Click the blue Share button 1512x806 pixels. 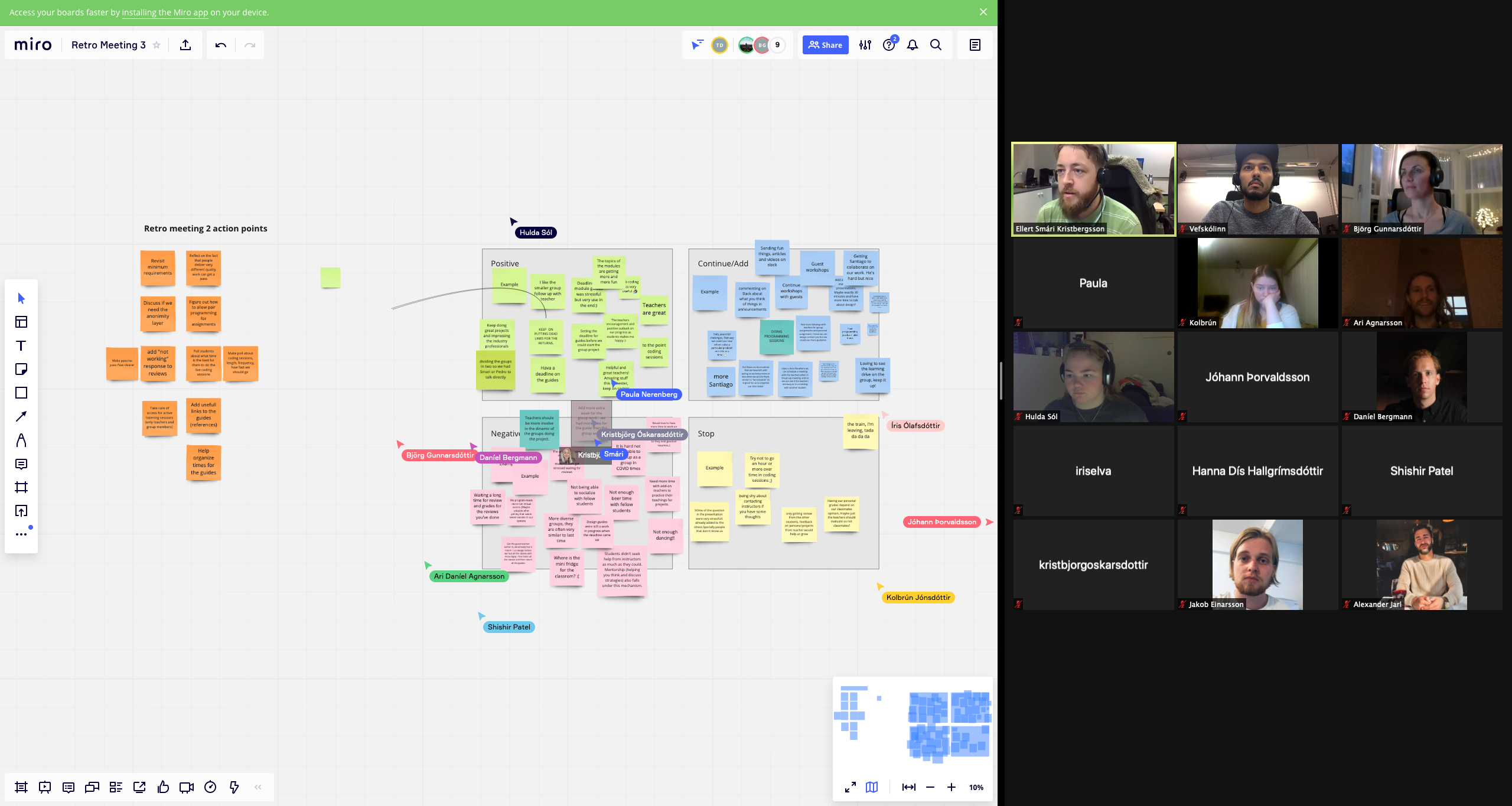coord(825,45)
